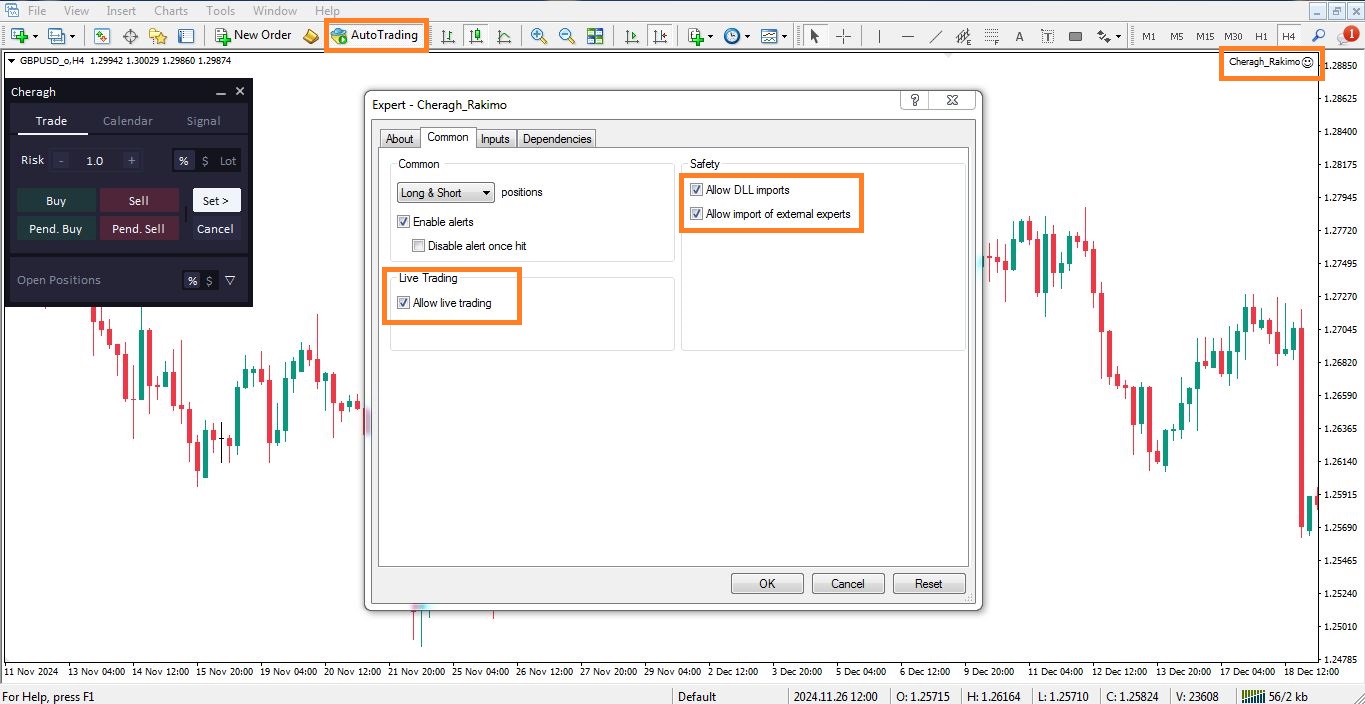Select the M15 timeframe button
This screenshot has height=704, width=1365.
(x=1205, y=36)
